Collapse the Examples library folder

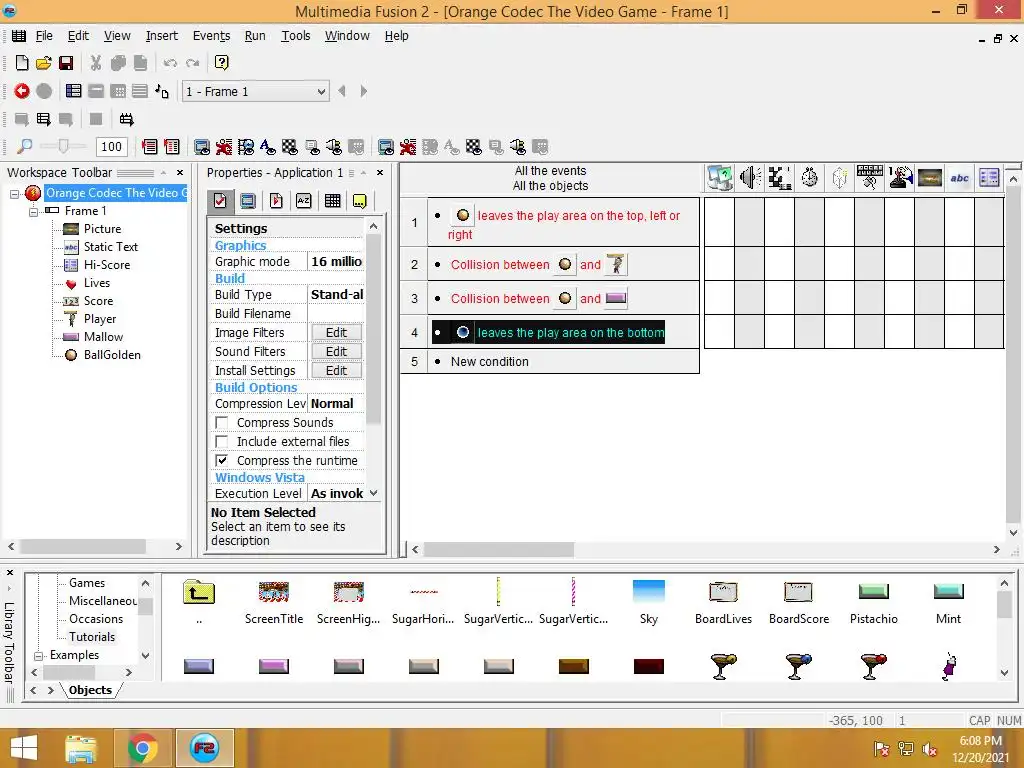point(39,656)
